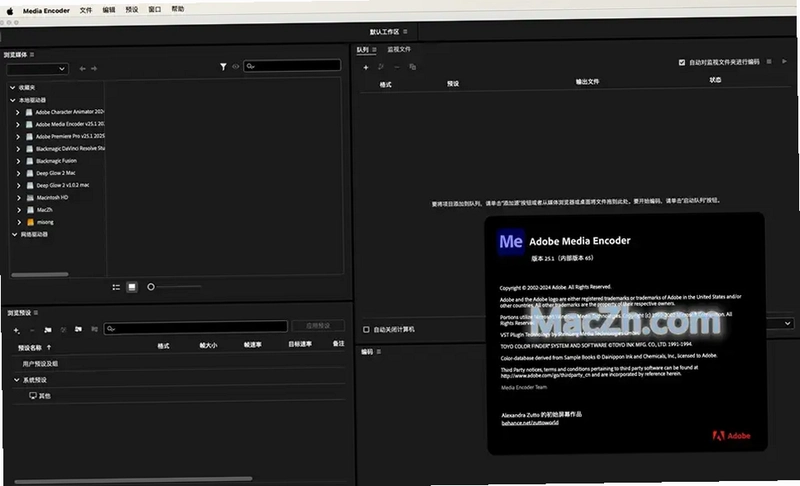Viewport: 800px width, 486px height.
Task: Click the back arrow in media browser
Action: (x=82, y=68)
